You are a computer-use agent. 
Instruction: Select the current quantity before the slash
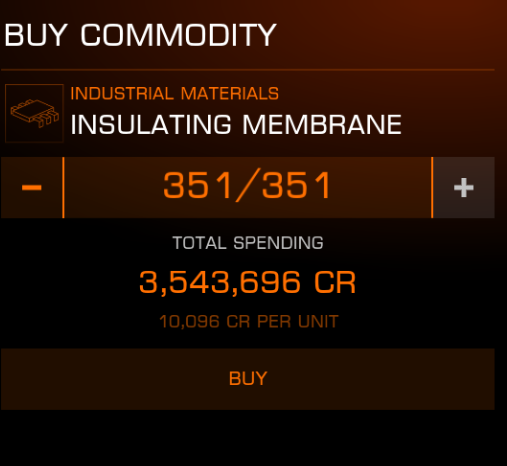click(198, 185)
